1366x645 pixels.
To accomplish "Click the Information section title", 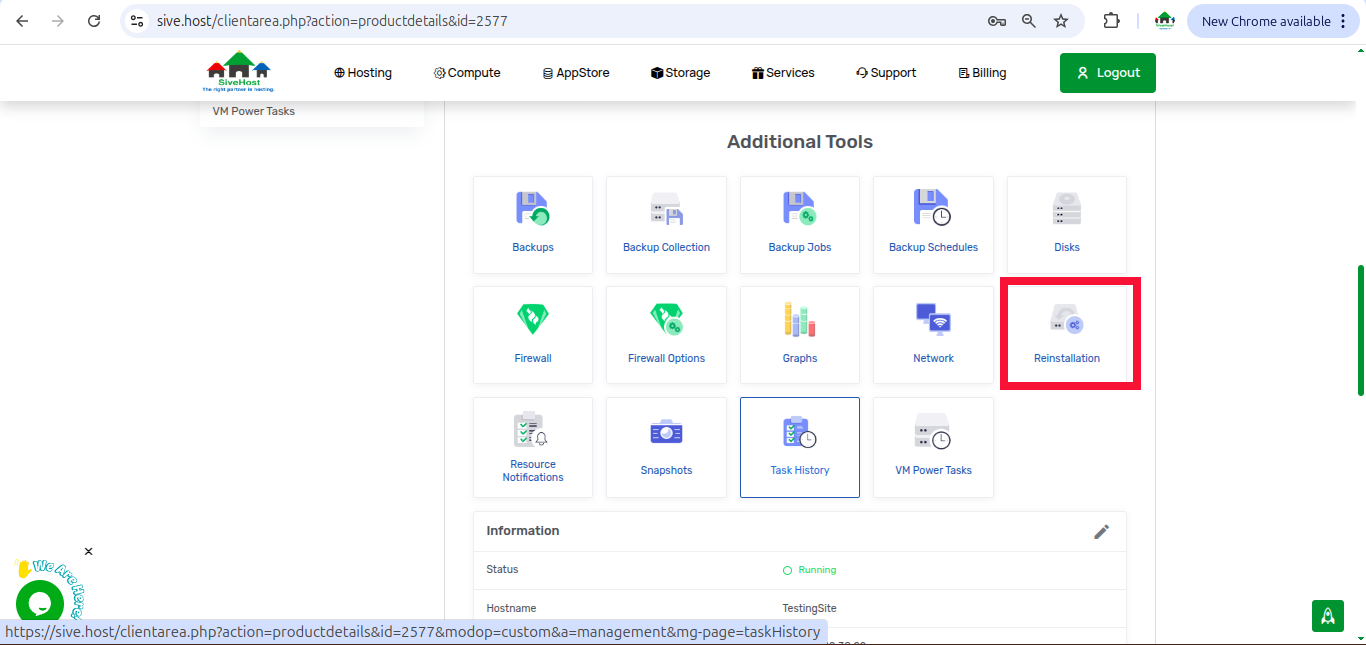I will [x=523, y=531].
